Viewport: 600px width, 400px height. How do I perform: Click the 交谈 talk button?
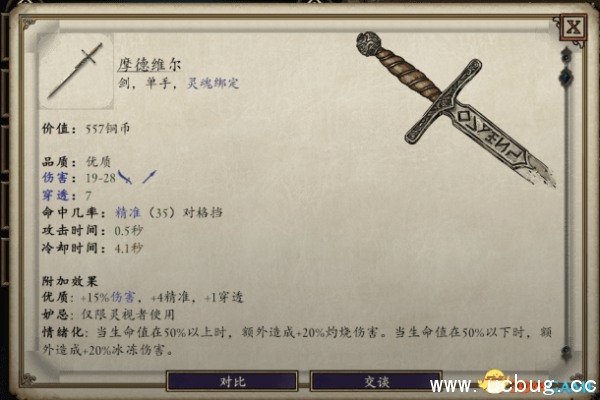click(x=376, y=381)
